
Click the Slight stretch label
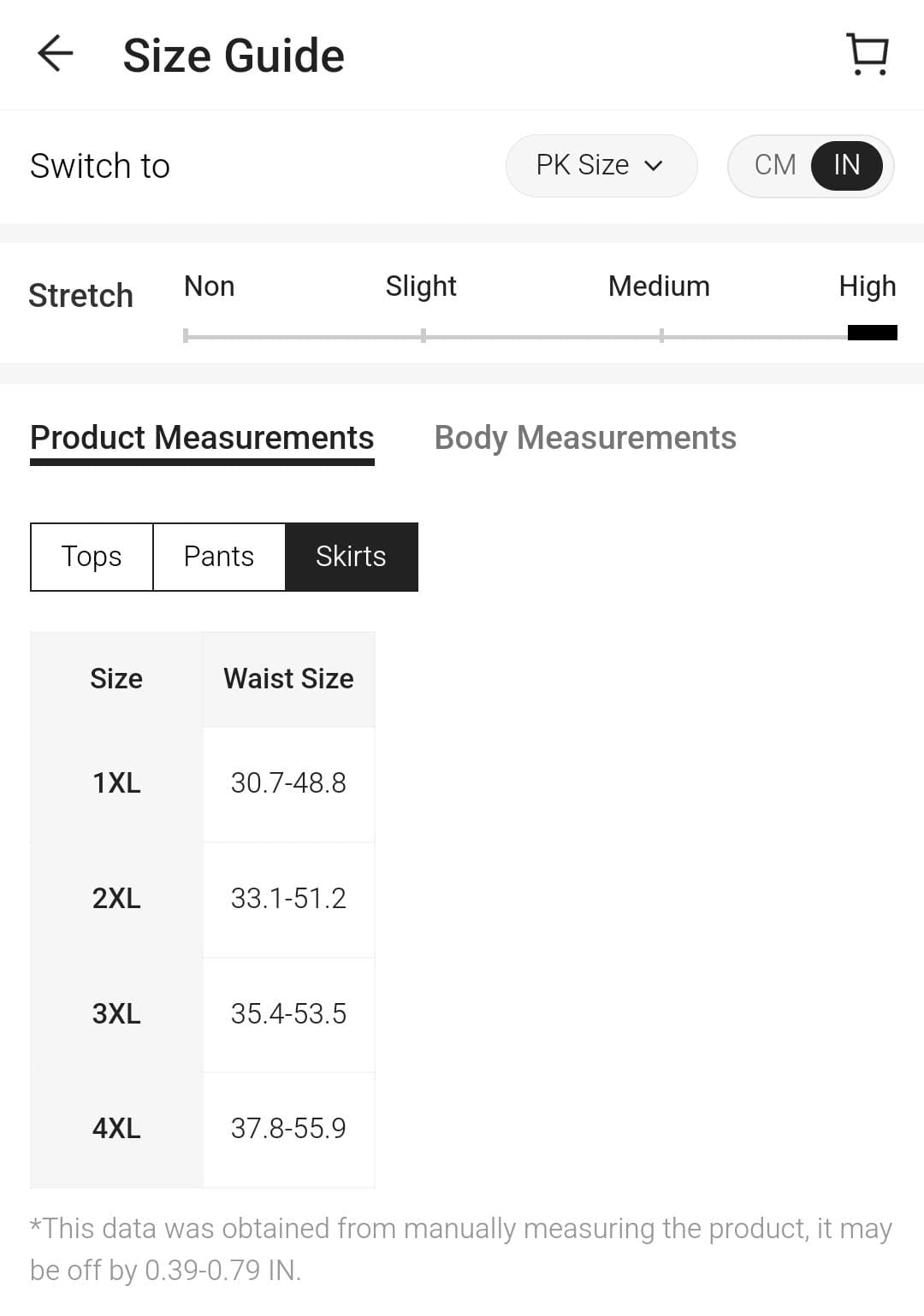[421, 286]
